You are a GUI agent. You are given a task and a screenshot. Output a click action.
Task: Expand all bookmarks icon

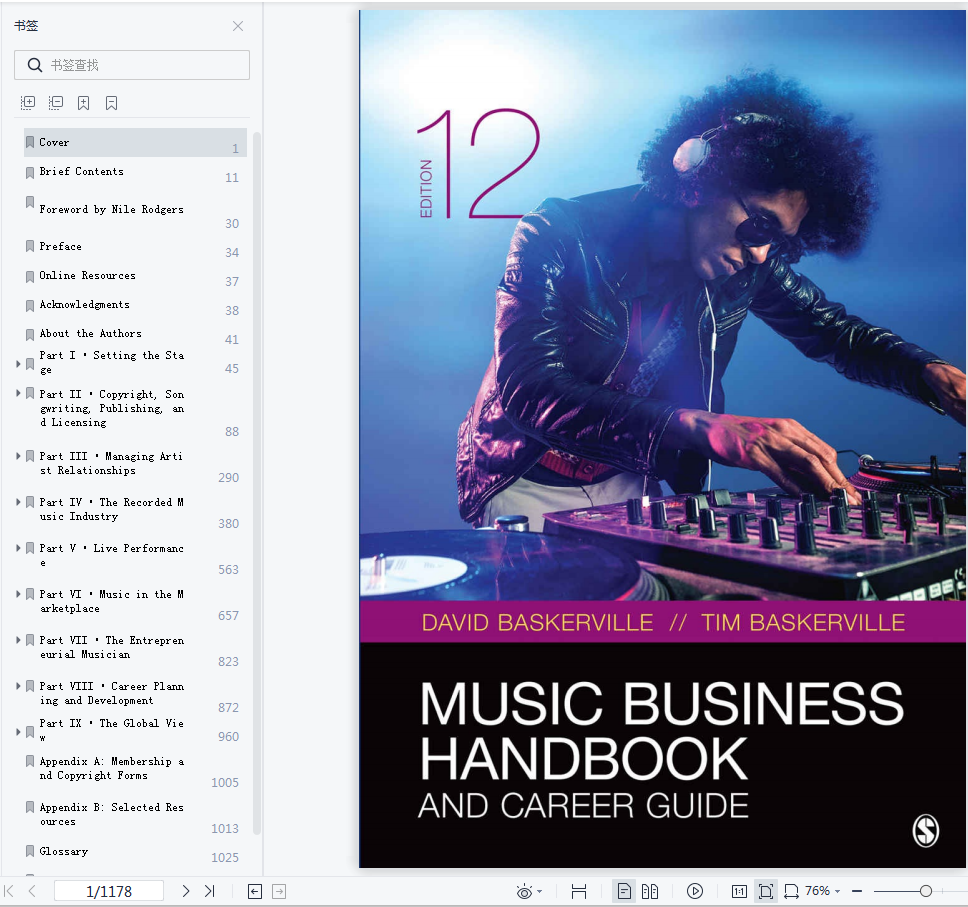(x=28, y=102)
